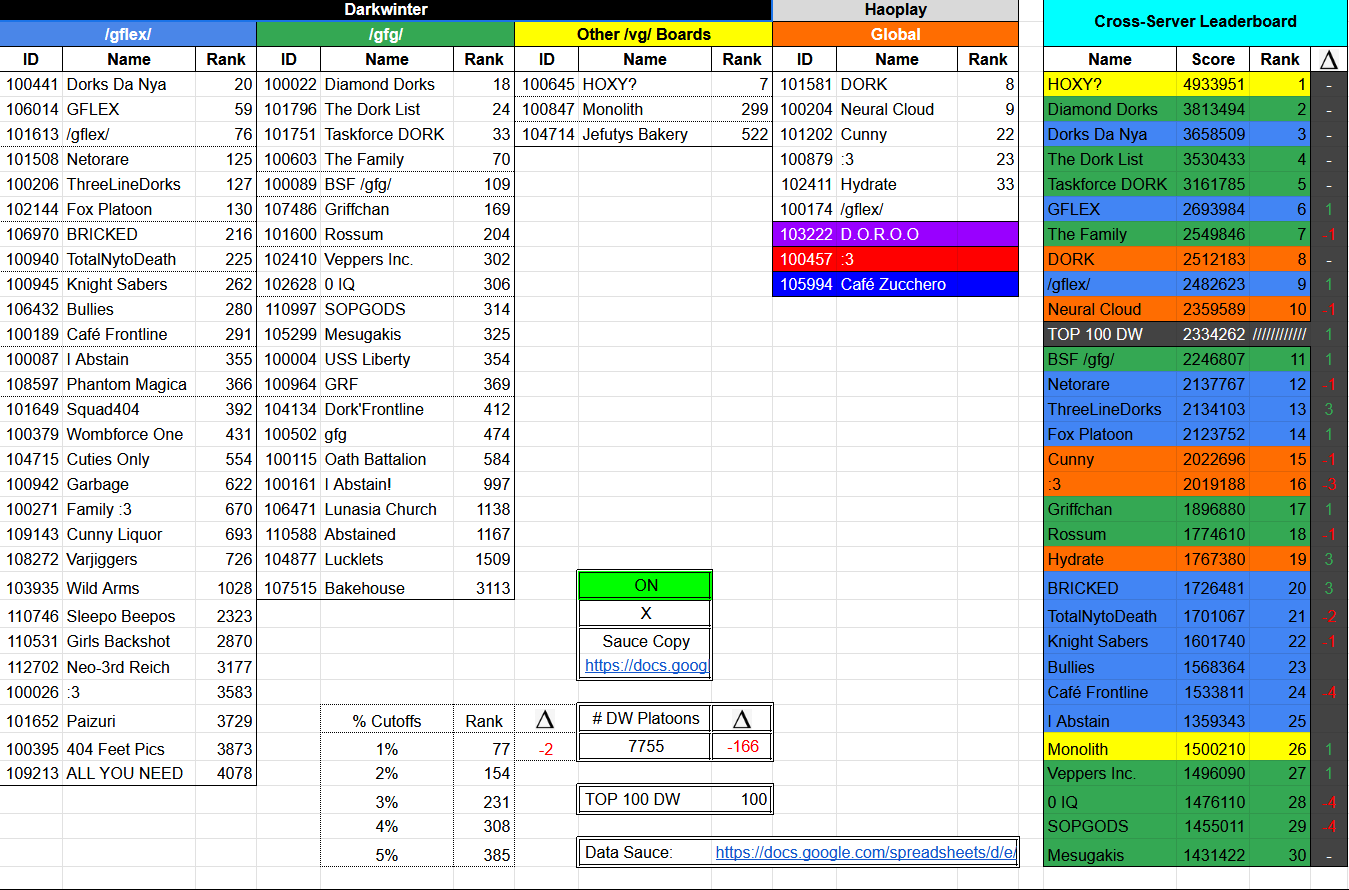The image size is (1349, 890).
Task: Select leaderboard SOPGODS score 1455011
Action: [x=1213, y=826]
